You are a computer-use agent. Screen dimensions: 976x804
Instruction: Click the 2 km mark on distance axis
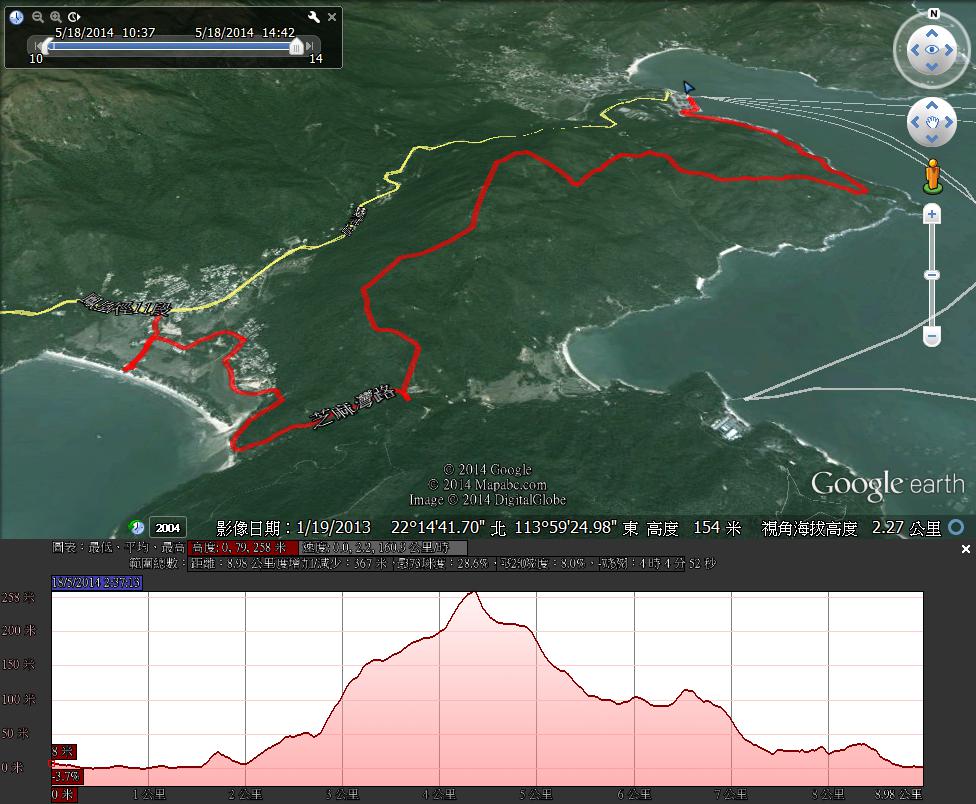245,795
